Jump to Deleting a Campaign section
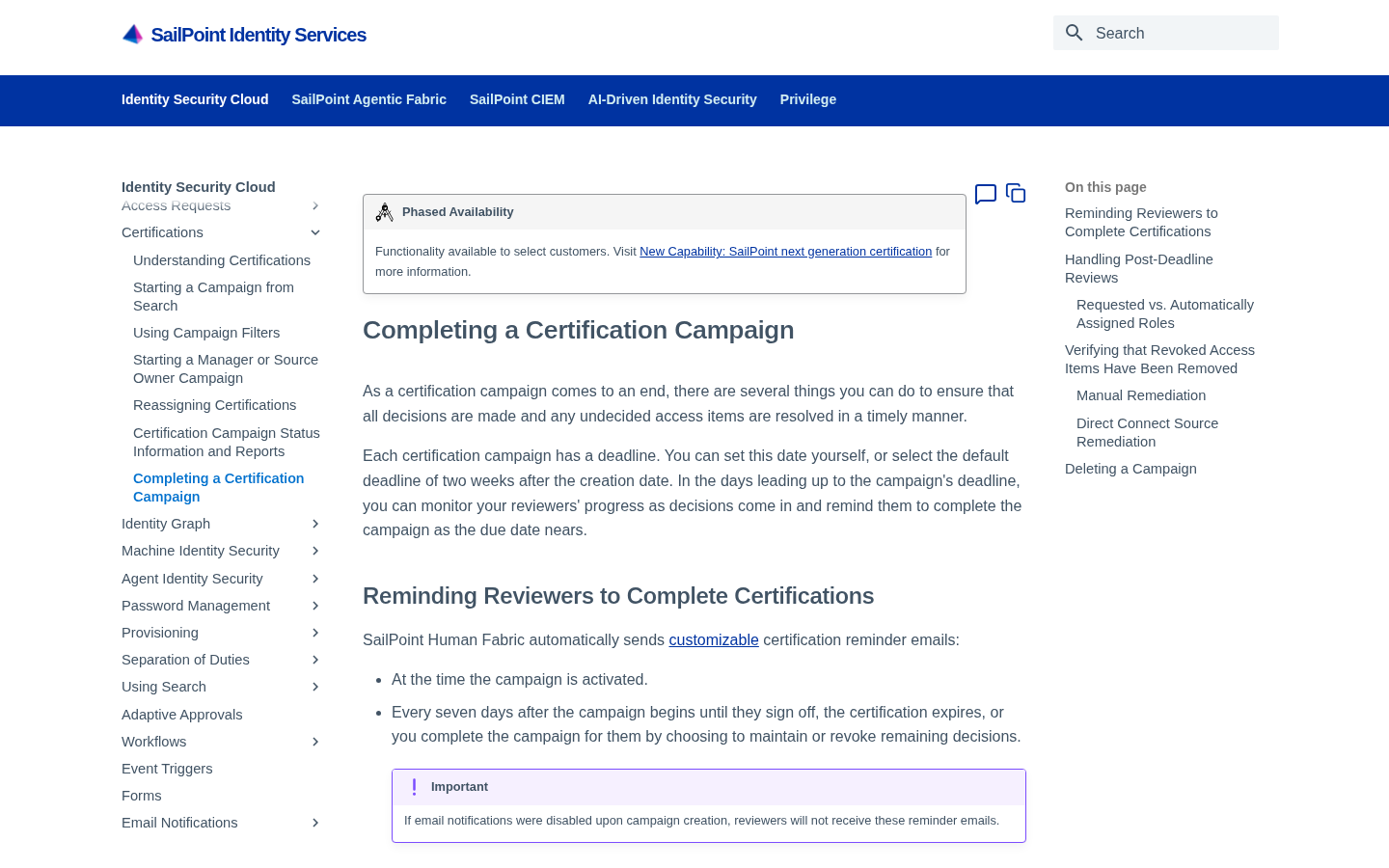 (1130, 469)
